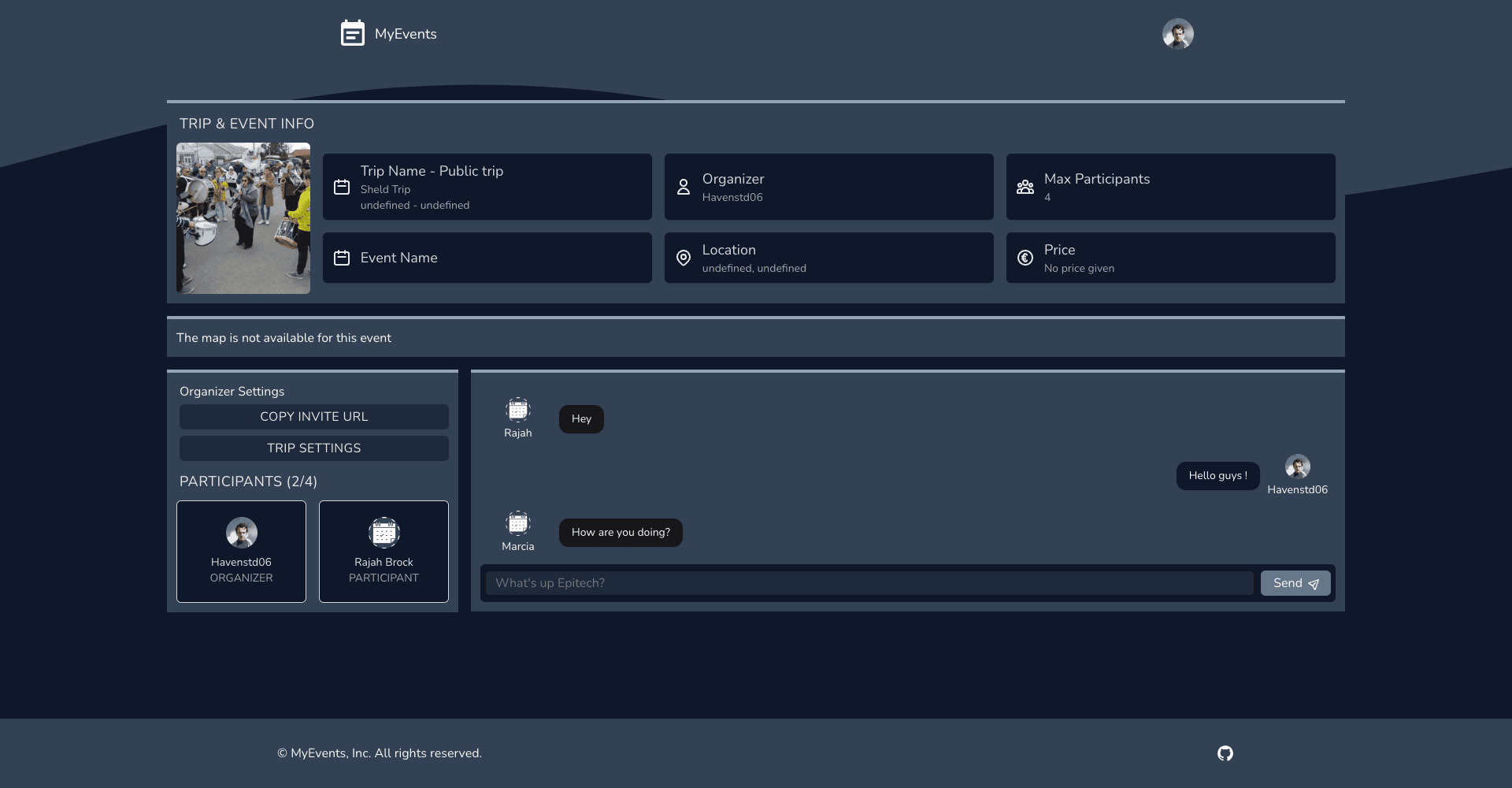Click the calendar icon beside Trip Name

point(341,187)
